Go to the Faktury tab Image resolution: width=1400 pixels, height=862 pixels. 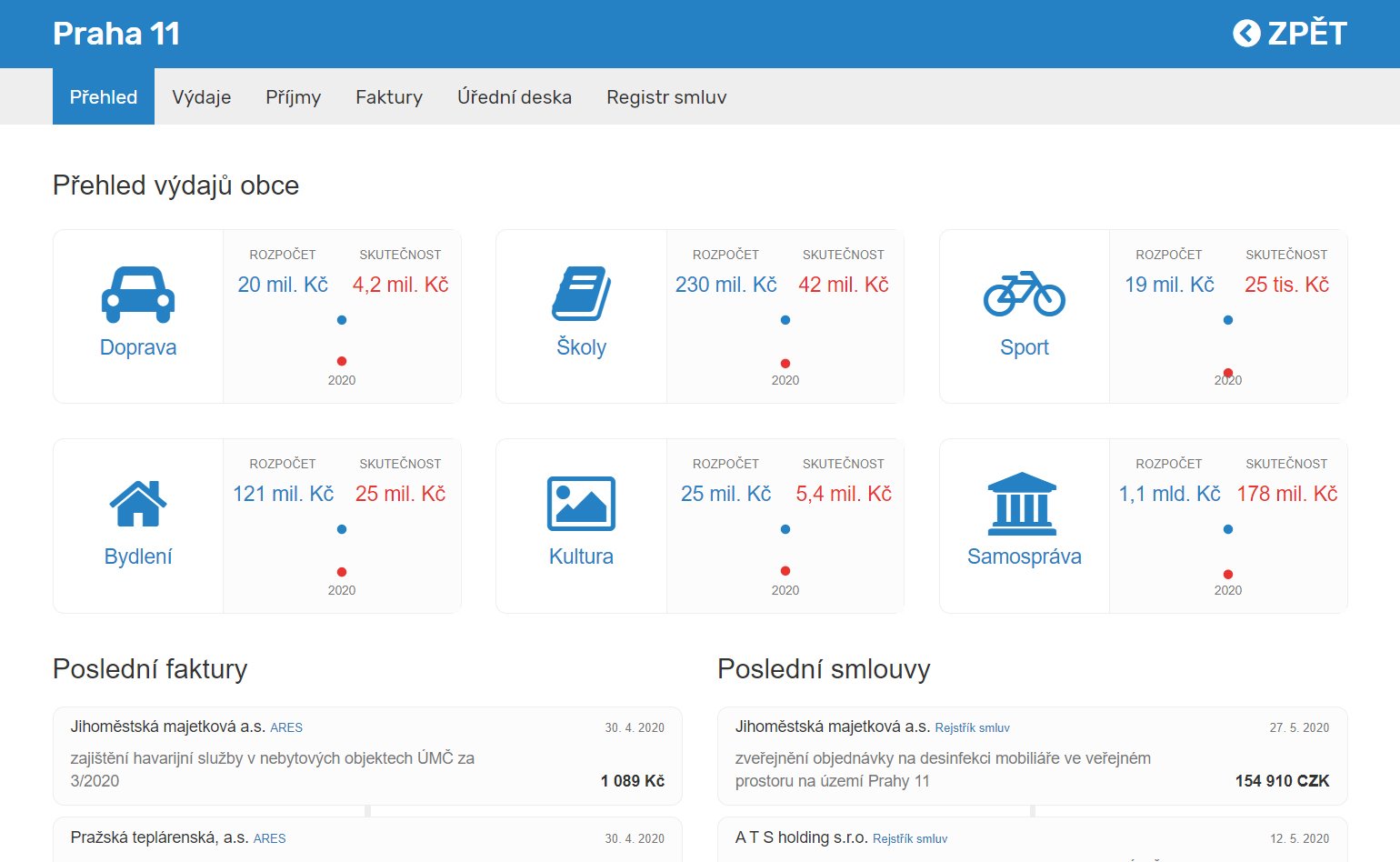(x=389, y=97)
